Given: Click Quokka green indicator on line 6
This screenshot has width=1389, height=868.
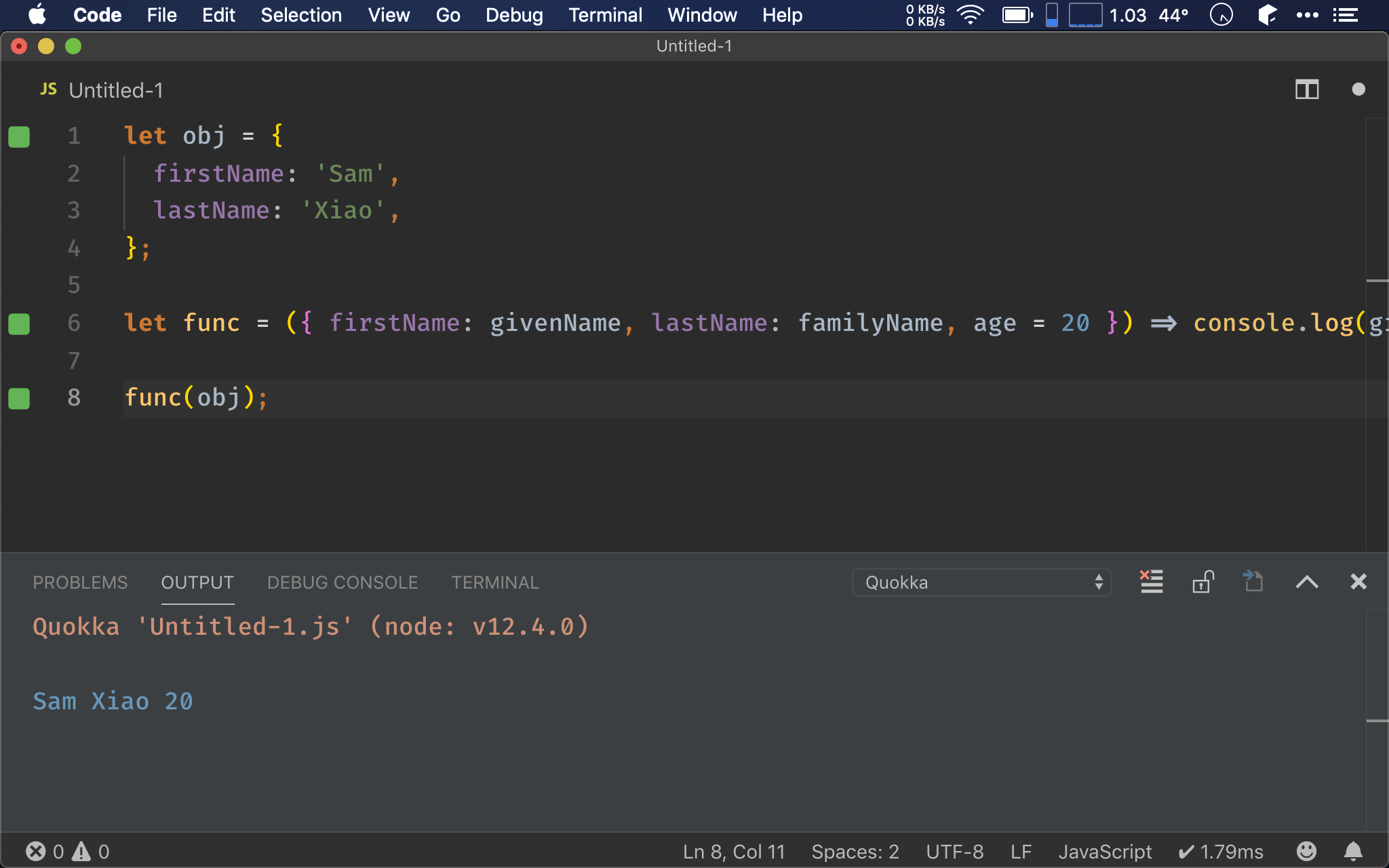Looking at the screenshot, I should pyautogui.click(x=19, y=323).
